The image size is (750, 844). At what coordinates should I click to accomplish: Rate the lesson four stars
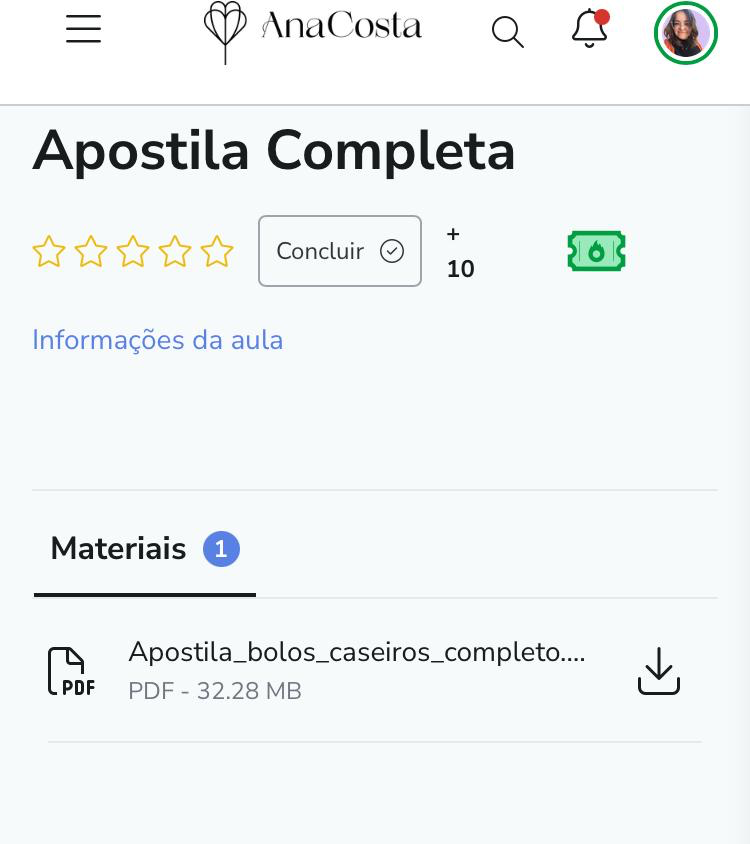(x=174, y=252)
